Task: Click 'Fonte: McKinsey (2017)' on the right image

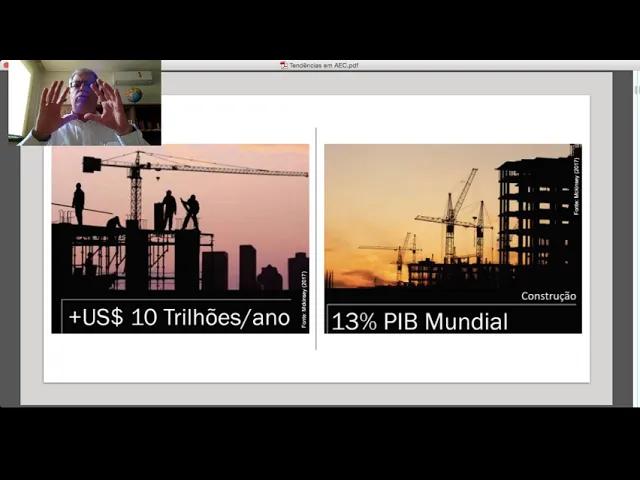Action: pyautogui.click(x=577, y=186)
